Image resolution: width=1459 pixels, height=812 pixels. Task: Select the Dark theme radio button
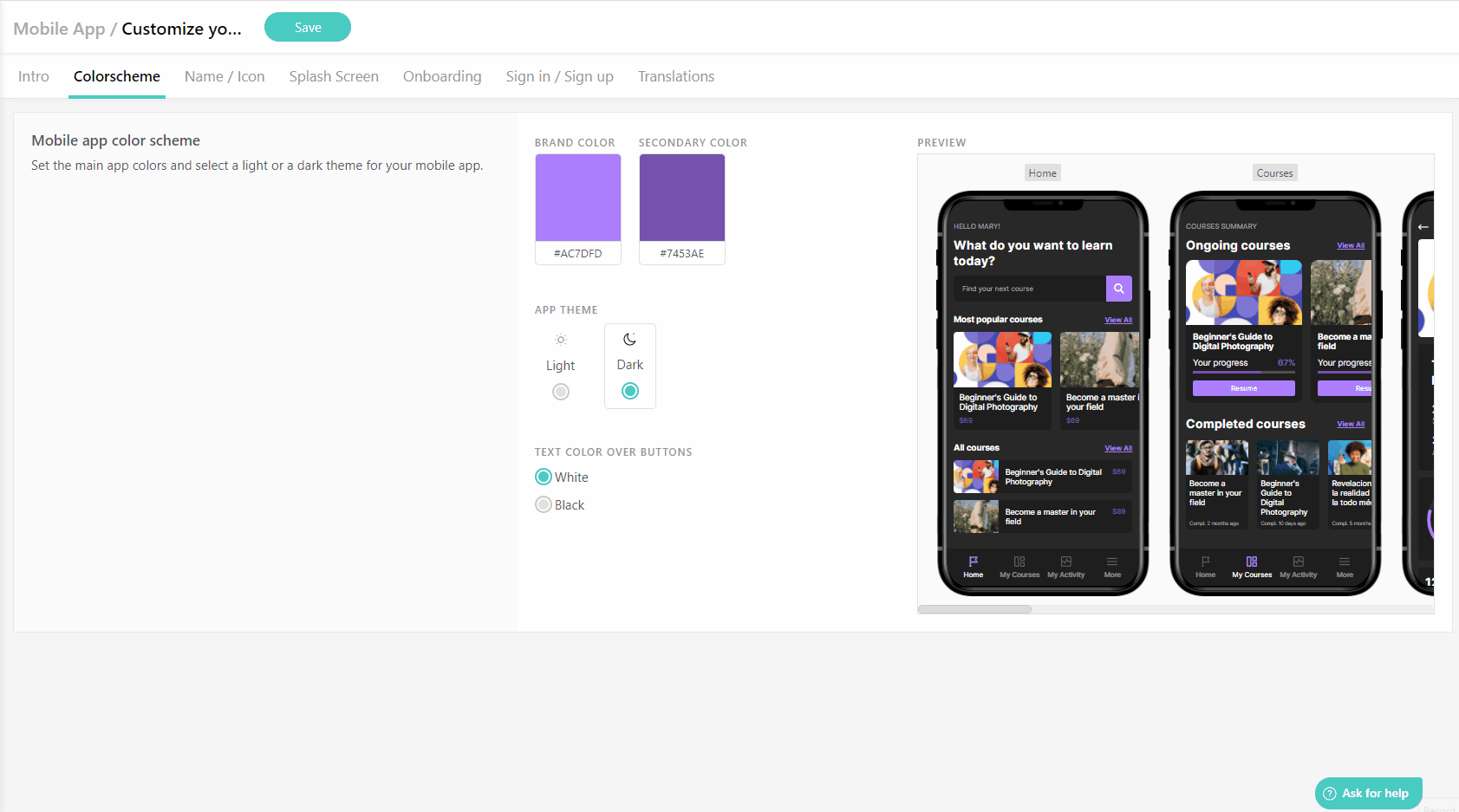[630, 391]
